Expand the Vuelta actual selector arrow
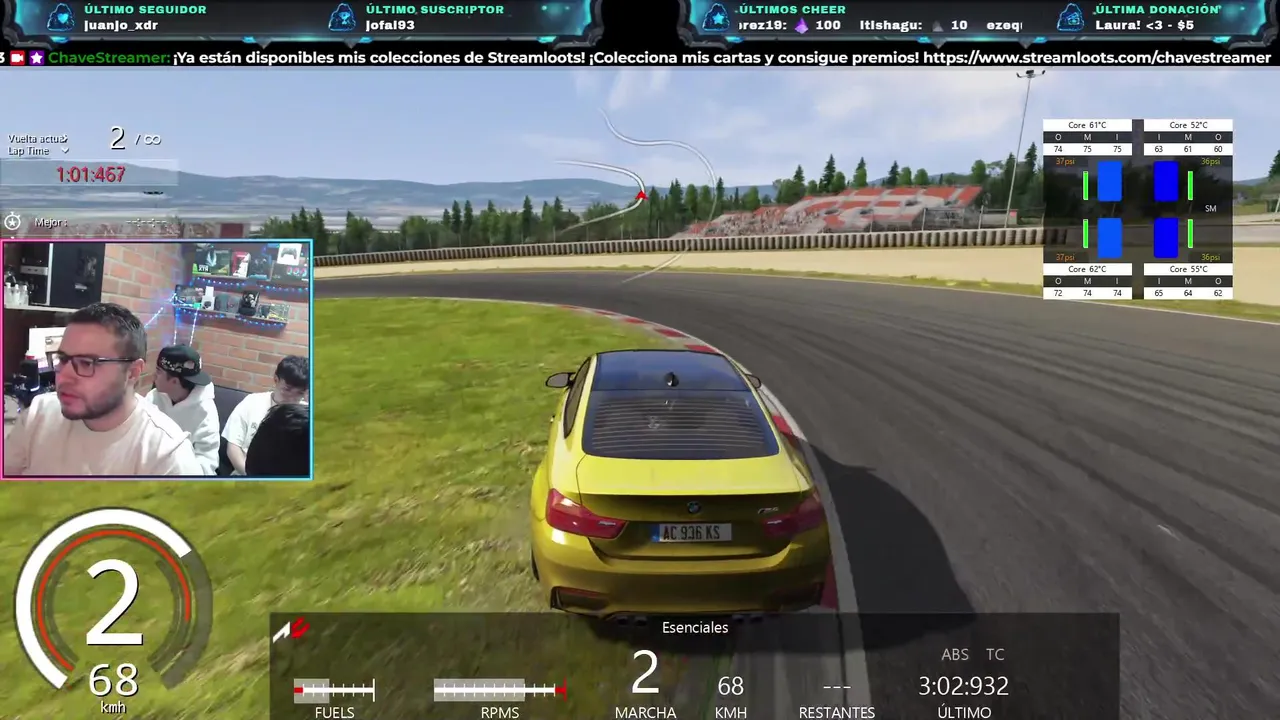 pos(65,139)
